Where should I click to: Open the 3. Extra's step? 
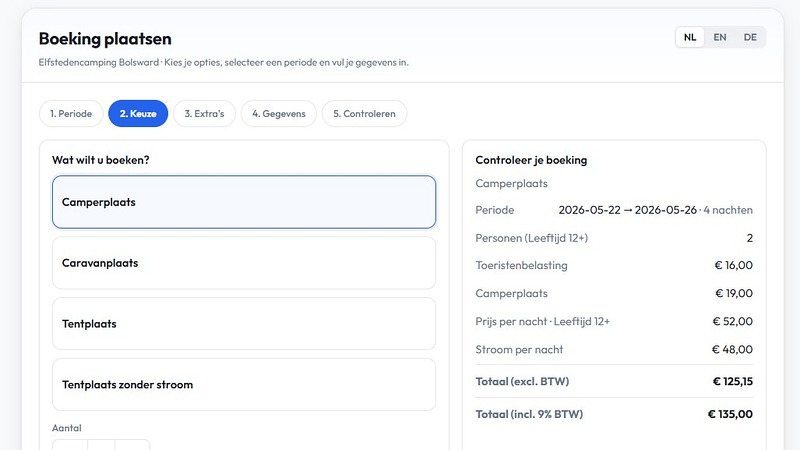pyautogui.click(x=204, y=114)
